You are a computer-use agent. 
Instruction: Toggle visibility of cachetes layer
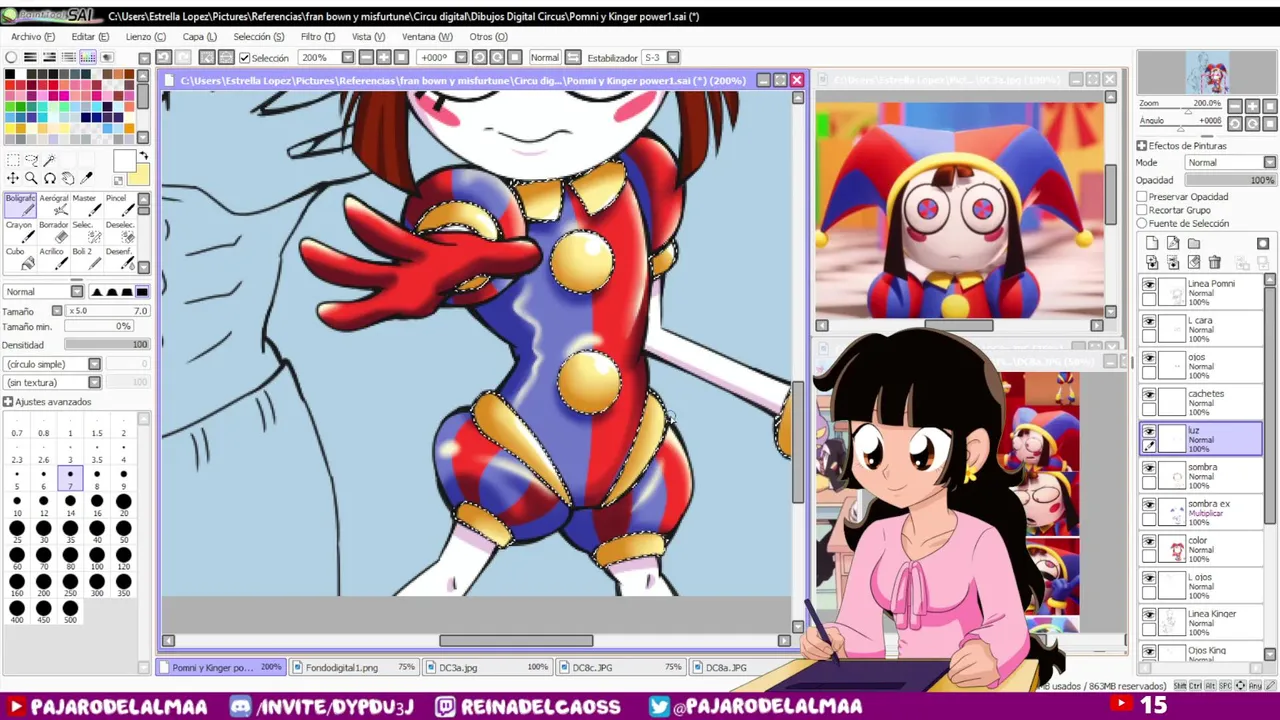pyautogui.click(x=1148, y=397)
